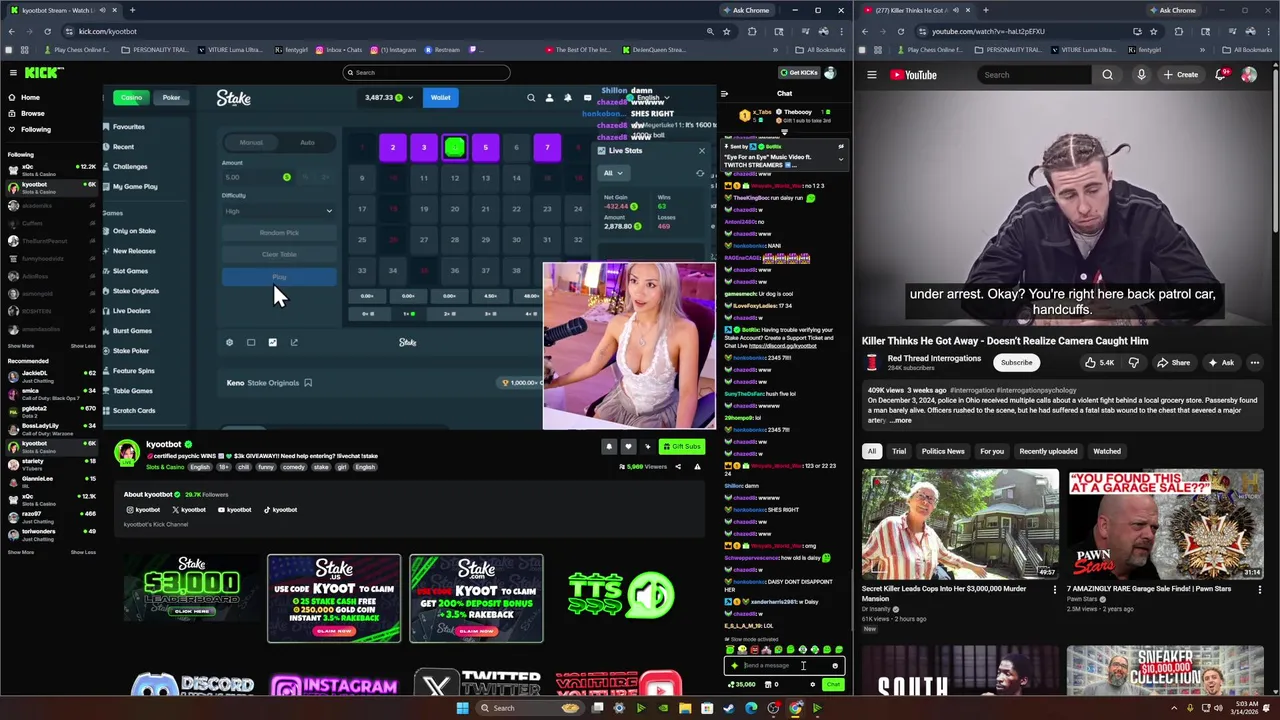1280x720 pixels.
Task: Click Create button on YouTube
Action: (1181, 75)
